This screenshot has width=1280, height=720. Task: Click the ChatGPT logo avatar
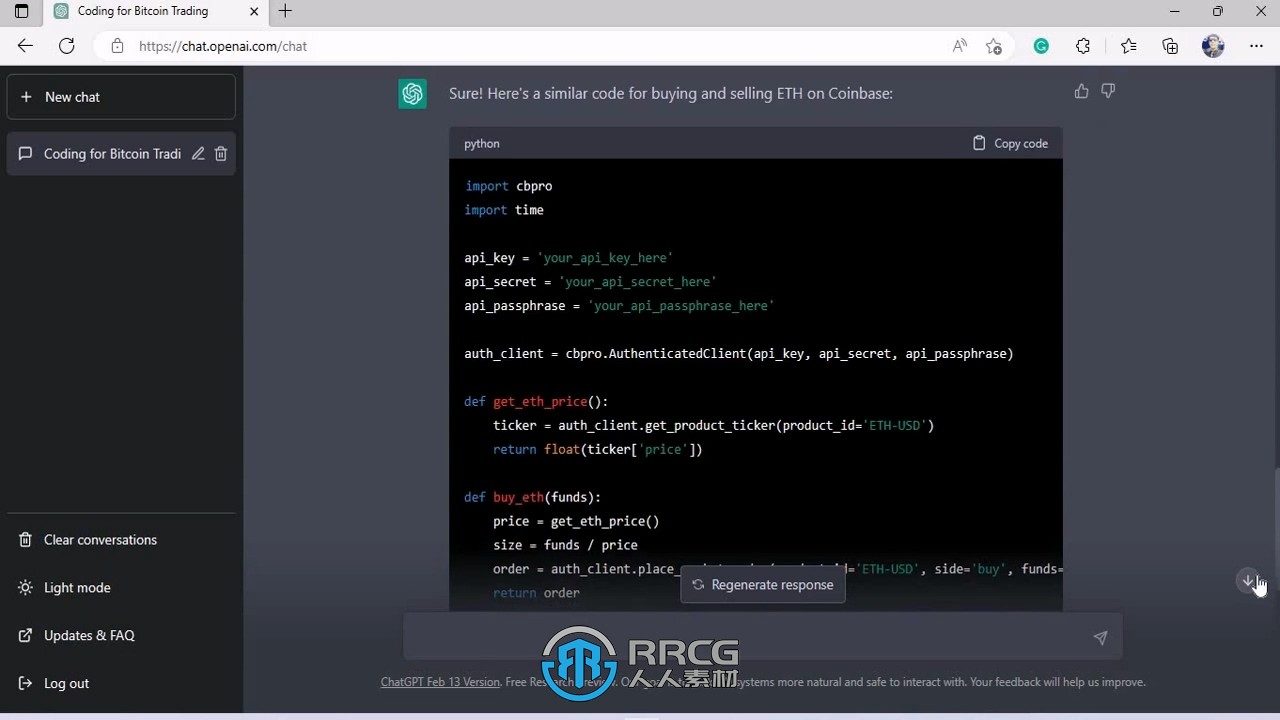[412, 94]
